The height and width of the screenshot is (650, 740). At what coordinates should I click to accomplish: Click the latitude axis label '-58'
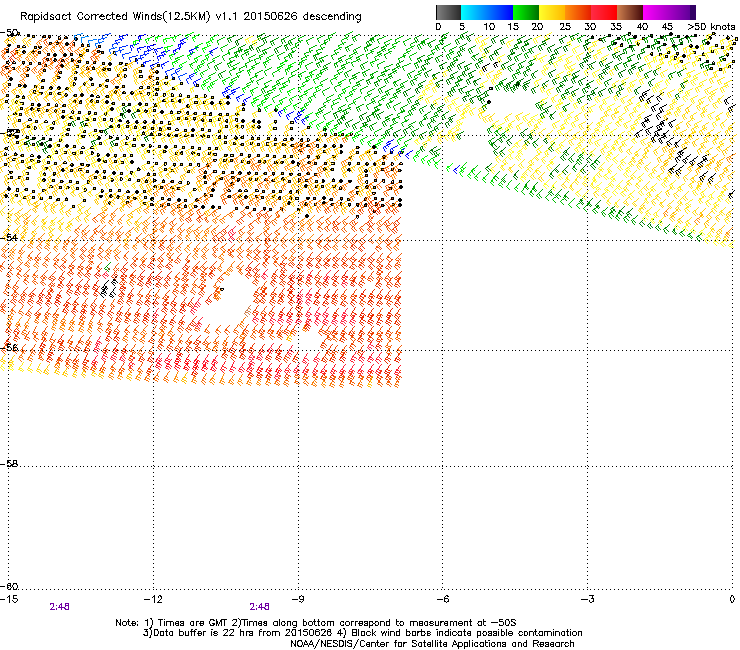[x=9, y=464]
